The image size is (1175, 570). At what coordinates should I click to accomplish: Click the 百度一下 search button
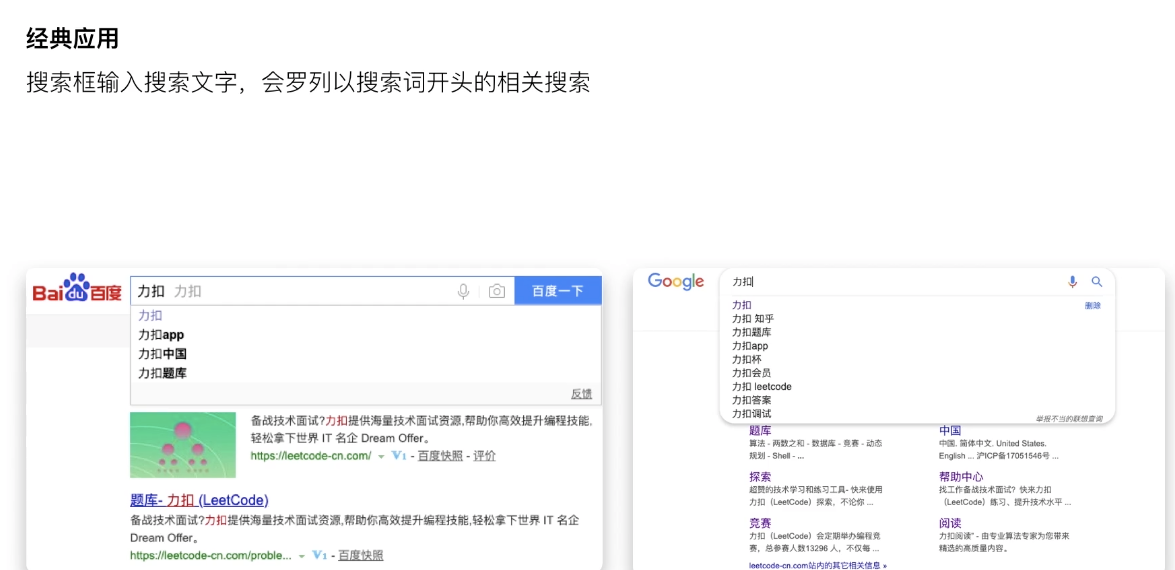point(558,291)
